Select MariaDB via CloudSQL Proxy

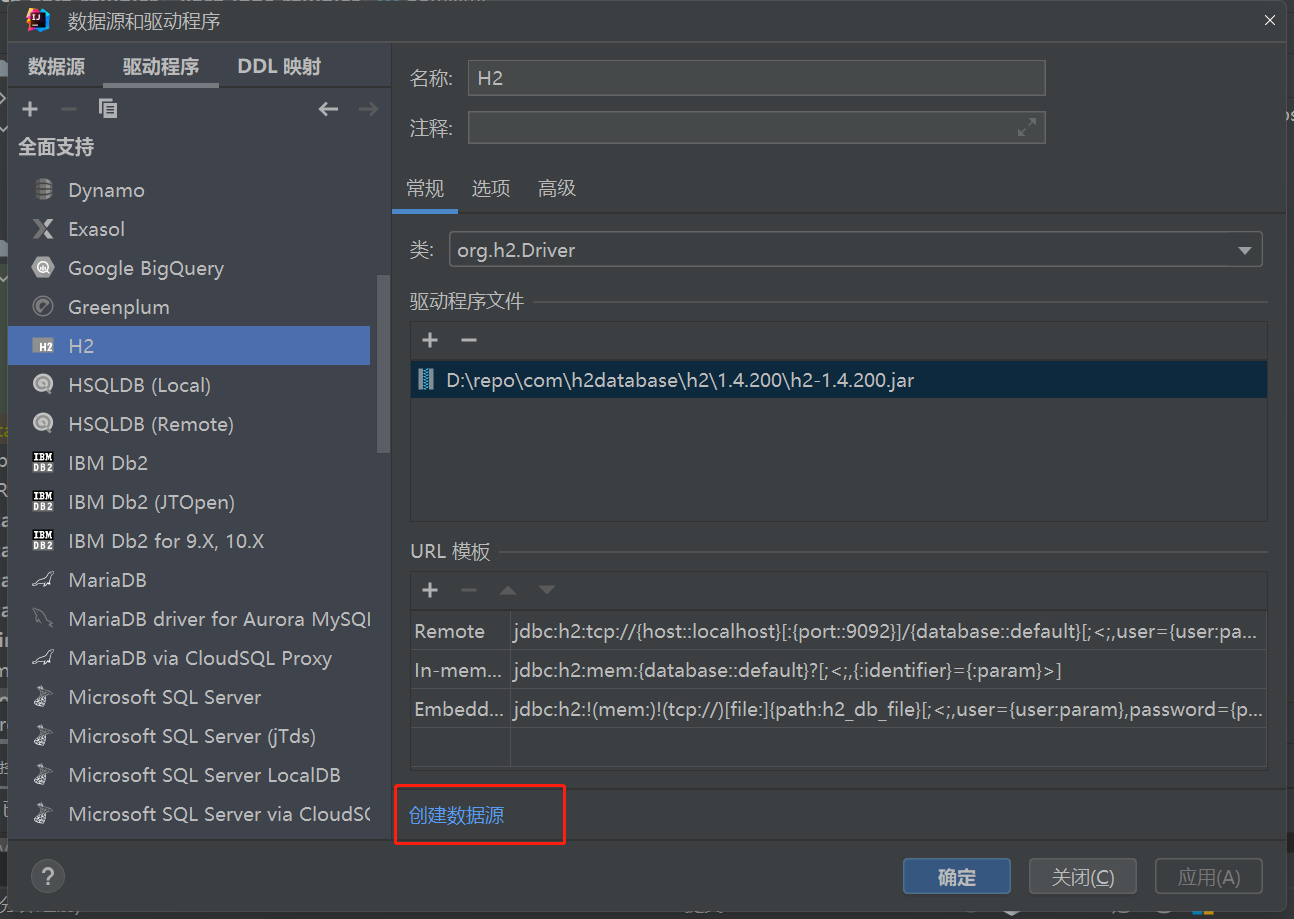coord(189,658)
